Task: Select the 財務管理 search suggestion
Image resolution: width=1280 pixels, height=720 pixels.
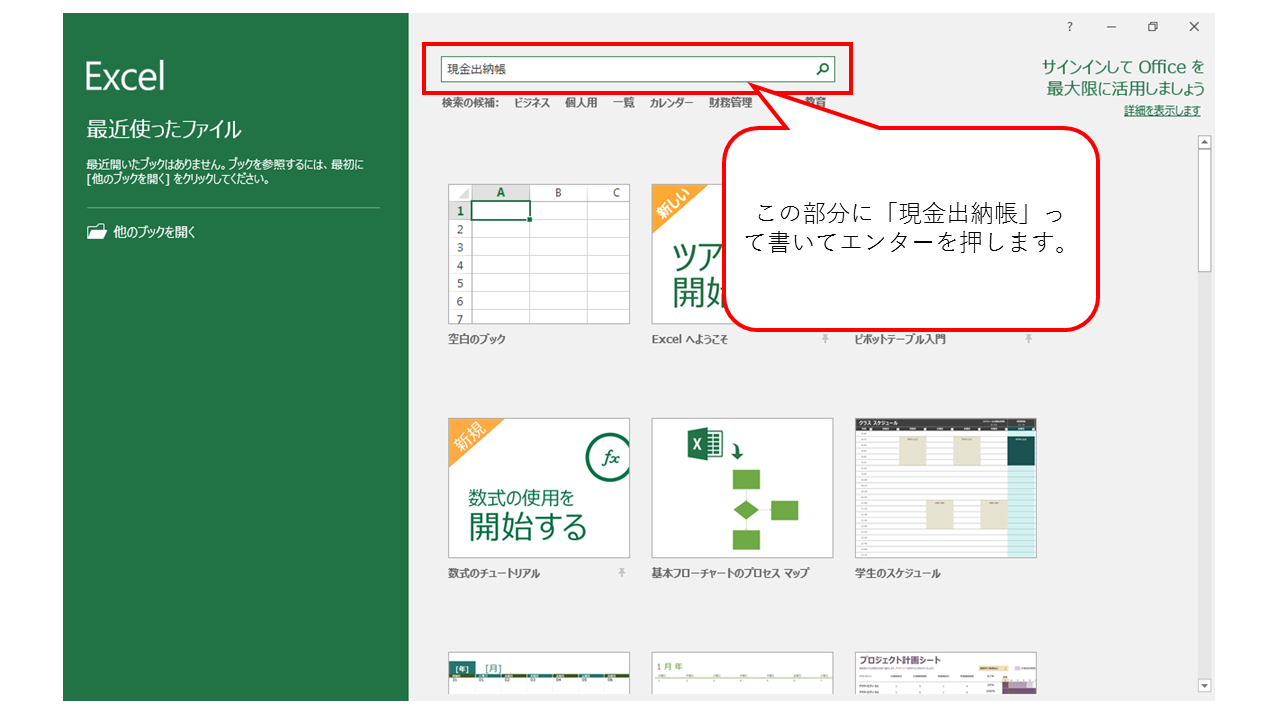Action: pos(730,103)
